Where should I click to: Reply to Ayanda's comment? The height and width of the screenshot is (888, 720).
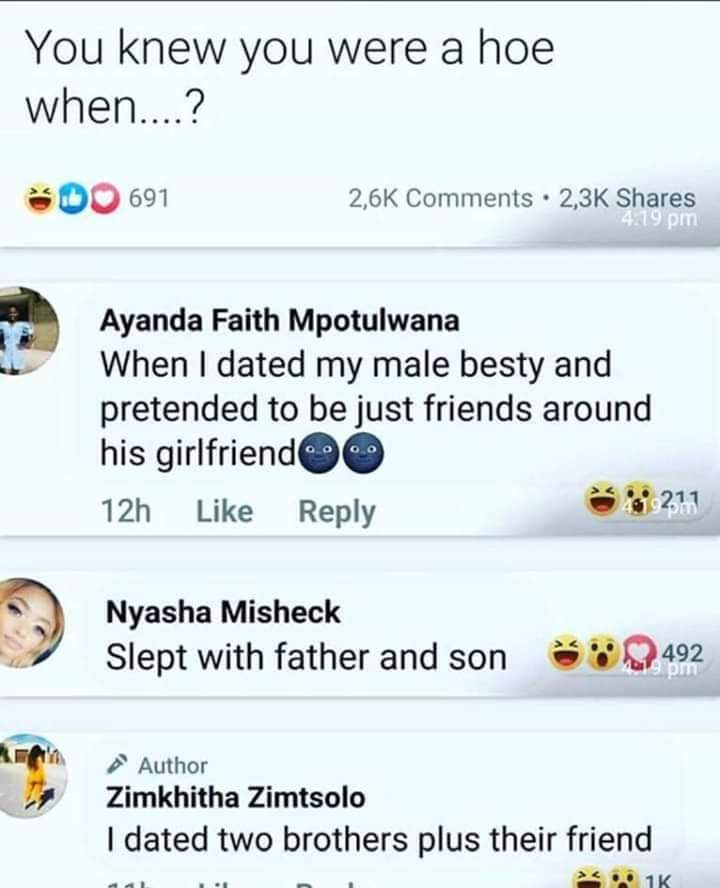pyautogui.click(x=337, y=512)
